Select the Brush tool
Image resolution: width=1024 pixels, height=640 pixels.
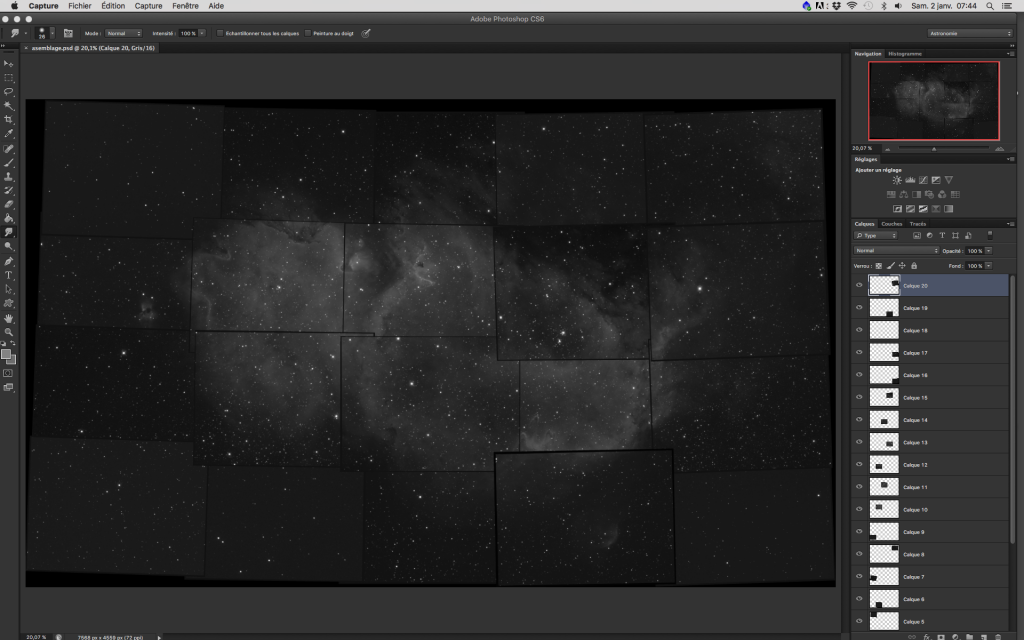point(8,163)
